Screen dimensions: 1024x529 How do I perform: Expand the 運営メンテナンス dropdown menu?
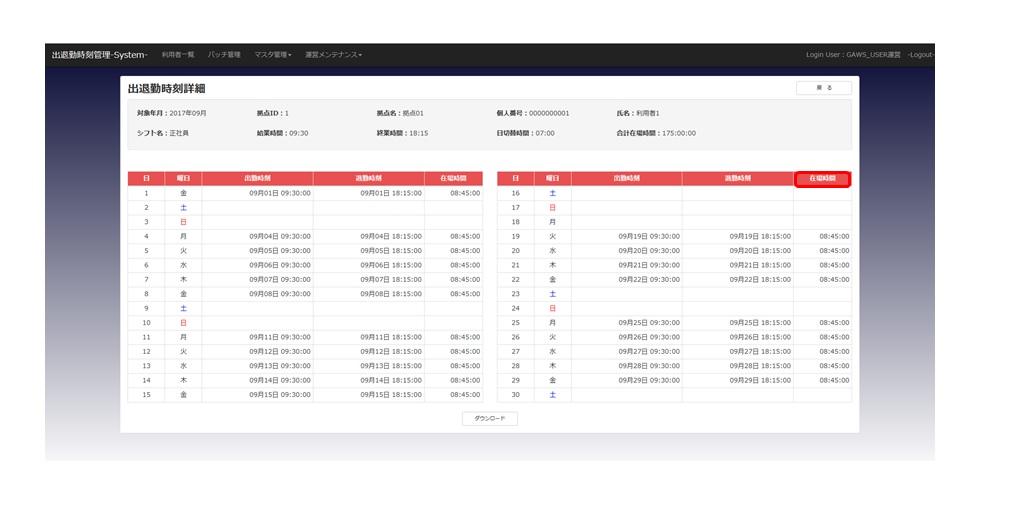click(x=333, y=54)
